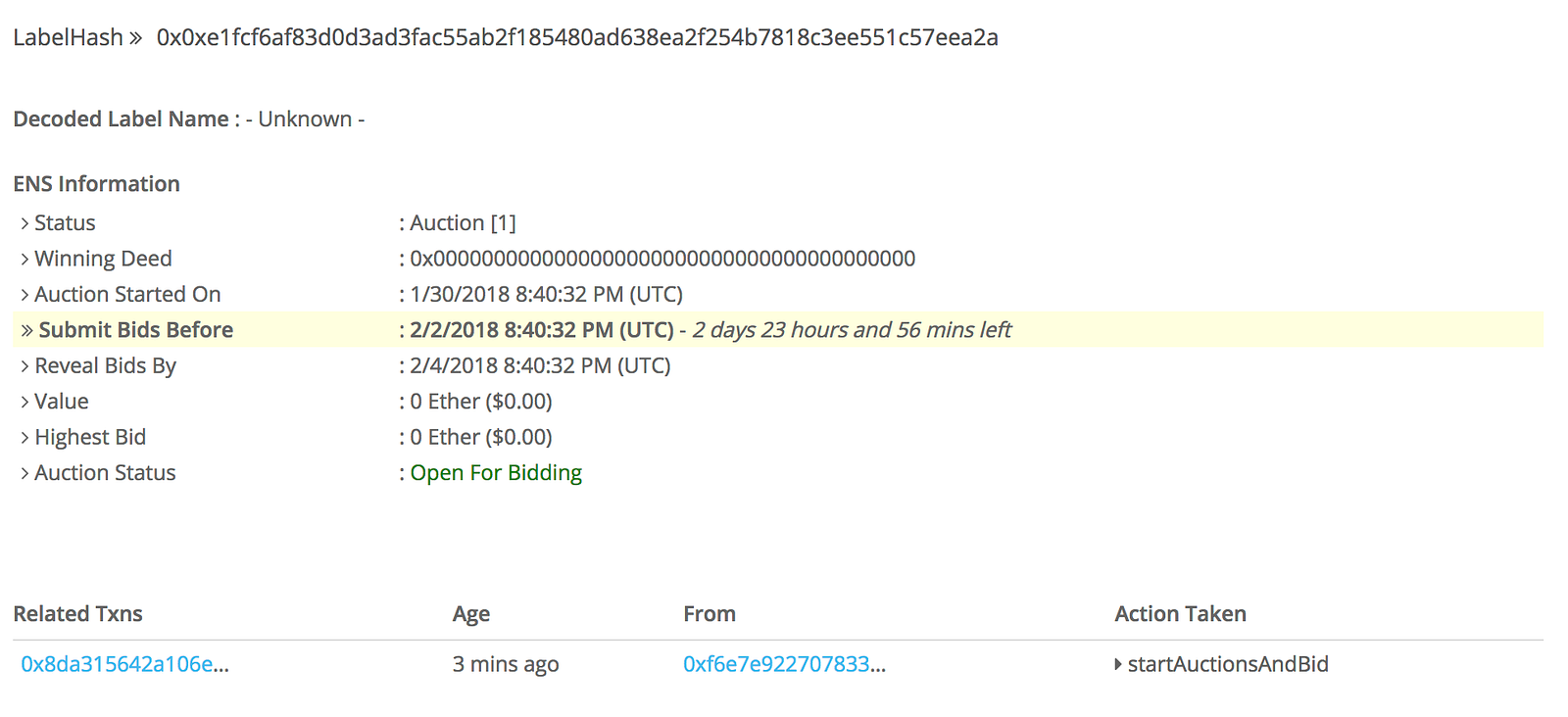
Task: Select the winning deed zero address value
Action: point(662,259)
